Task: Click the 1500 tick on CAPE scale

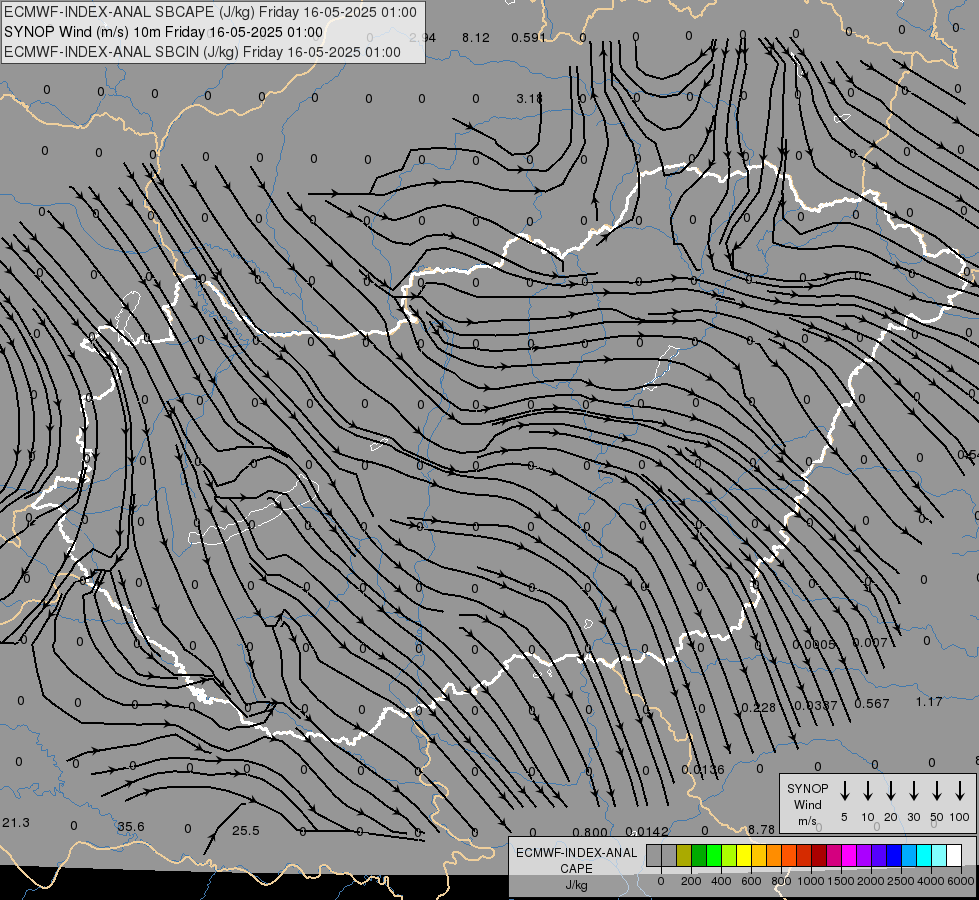Action: click(841, 881)
